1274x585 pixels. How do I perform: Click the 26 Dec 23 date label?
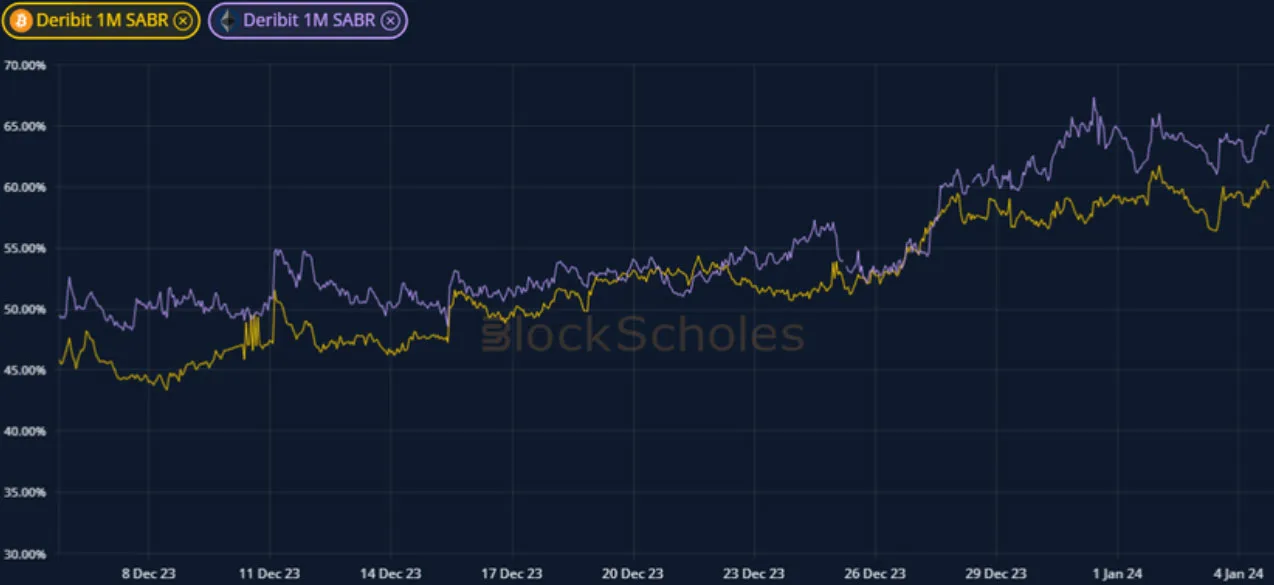(874, 574)
